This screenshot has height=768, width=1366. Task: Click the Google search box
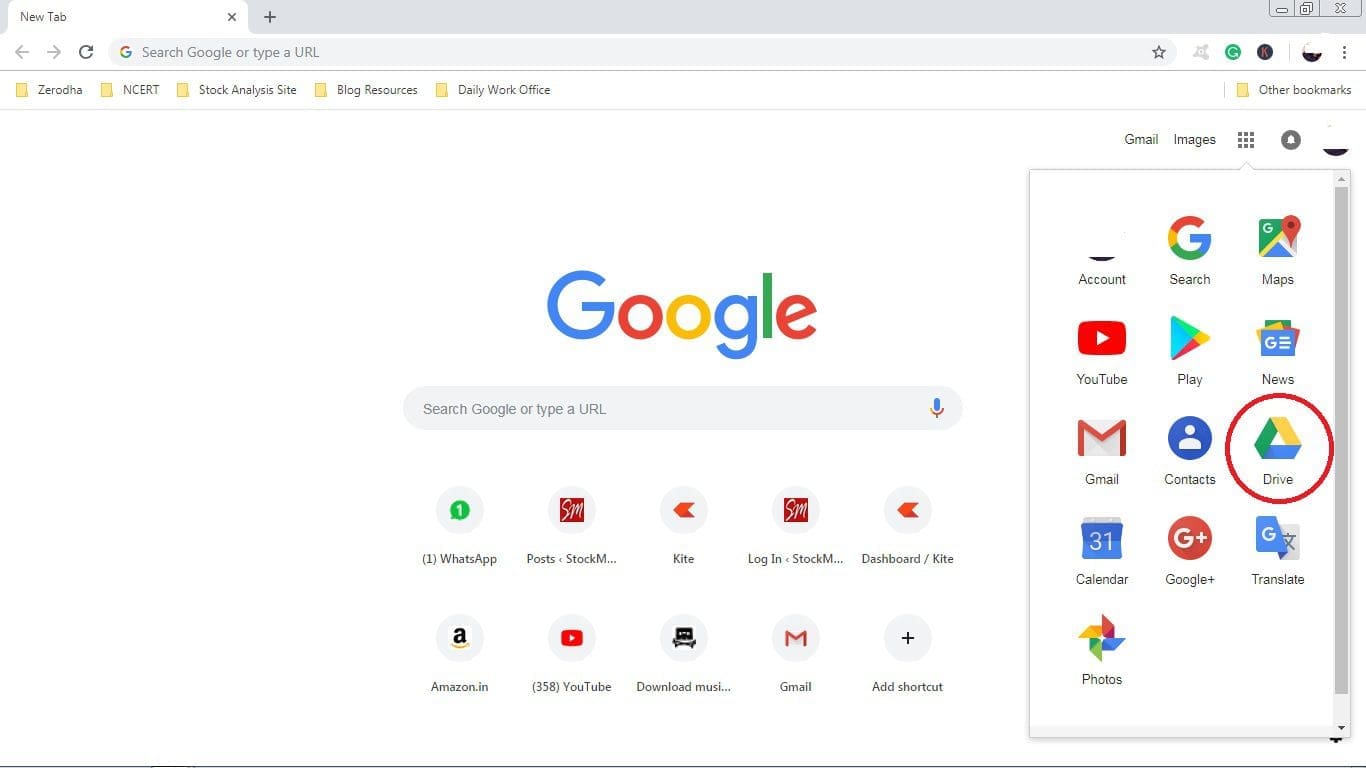coord(682,408)
